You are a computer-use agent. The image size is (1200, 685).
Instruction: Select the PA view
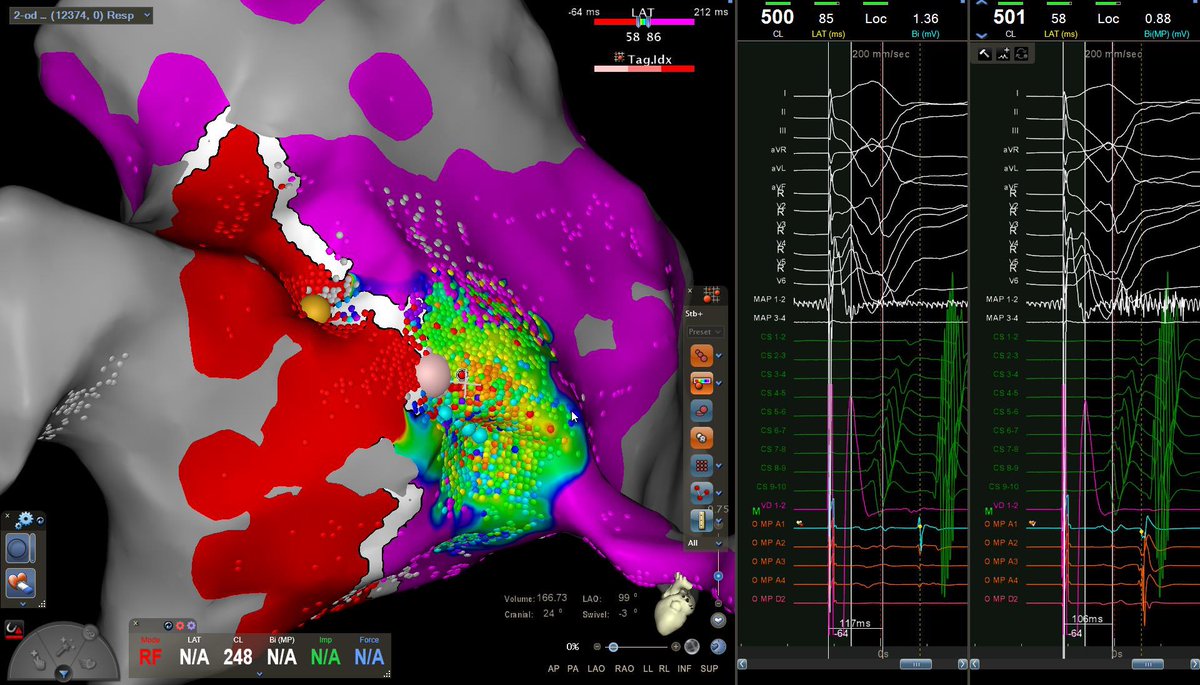573,668
